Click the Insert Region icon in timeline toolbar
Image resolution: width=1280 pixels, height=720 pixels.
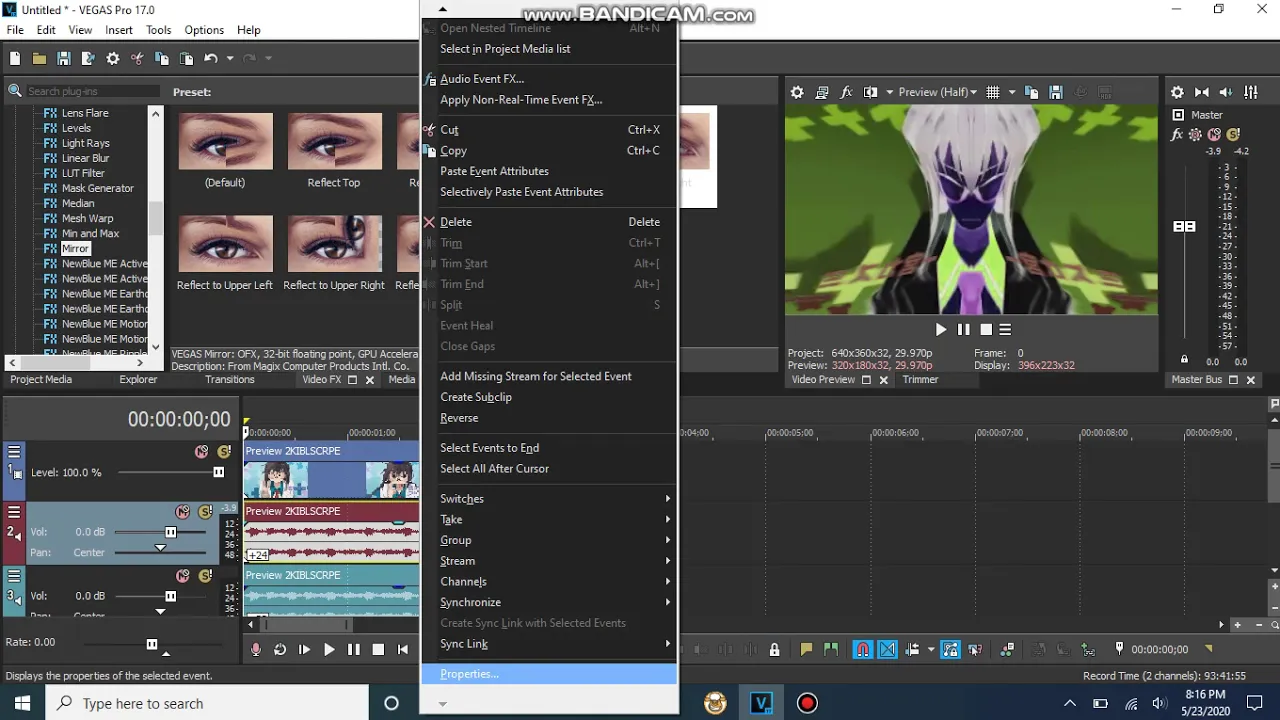pyautogui.click(x=830, y=649)
